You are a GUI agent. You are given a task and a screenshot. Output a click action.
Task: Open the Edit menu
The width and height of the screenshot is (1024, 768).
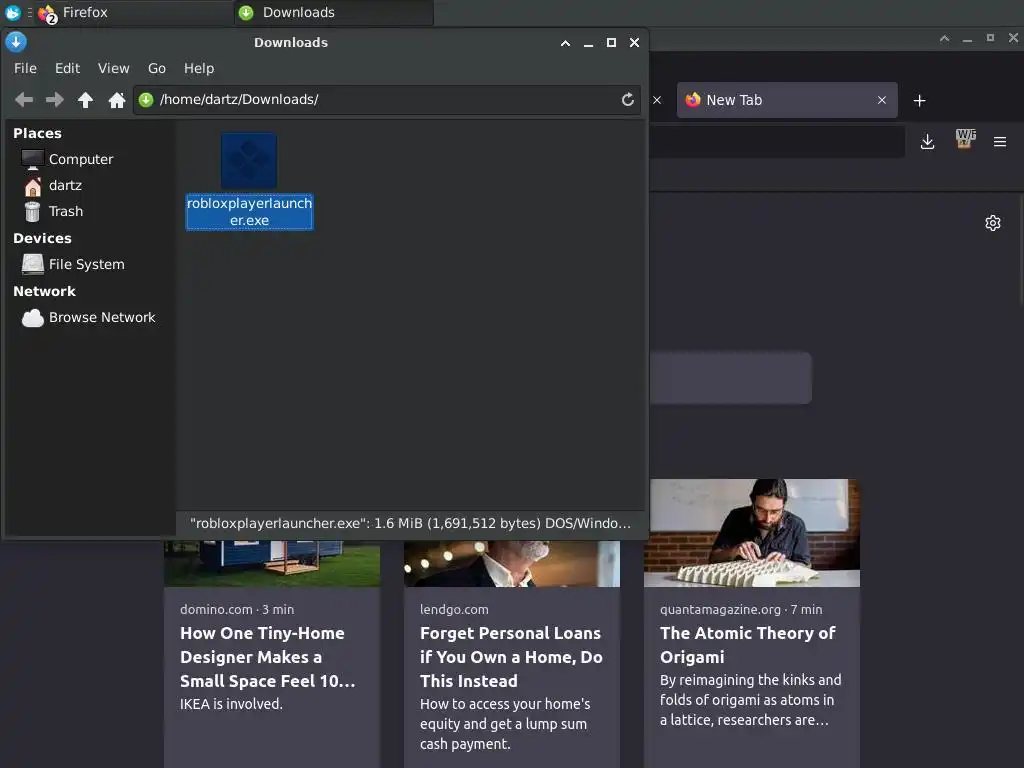click(x=67, y=68)
